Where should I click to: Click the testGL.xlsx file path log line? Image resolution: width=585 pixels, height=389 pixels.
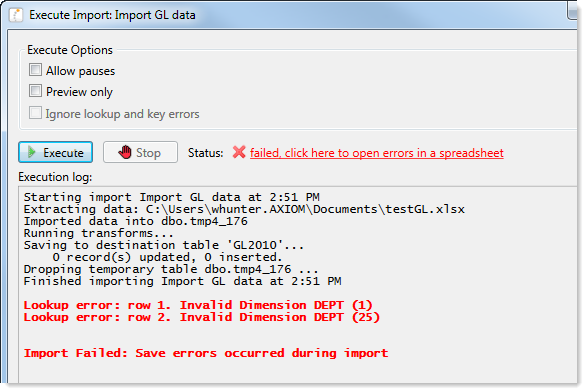click(x=244, y=209)
